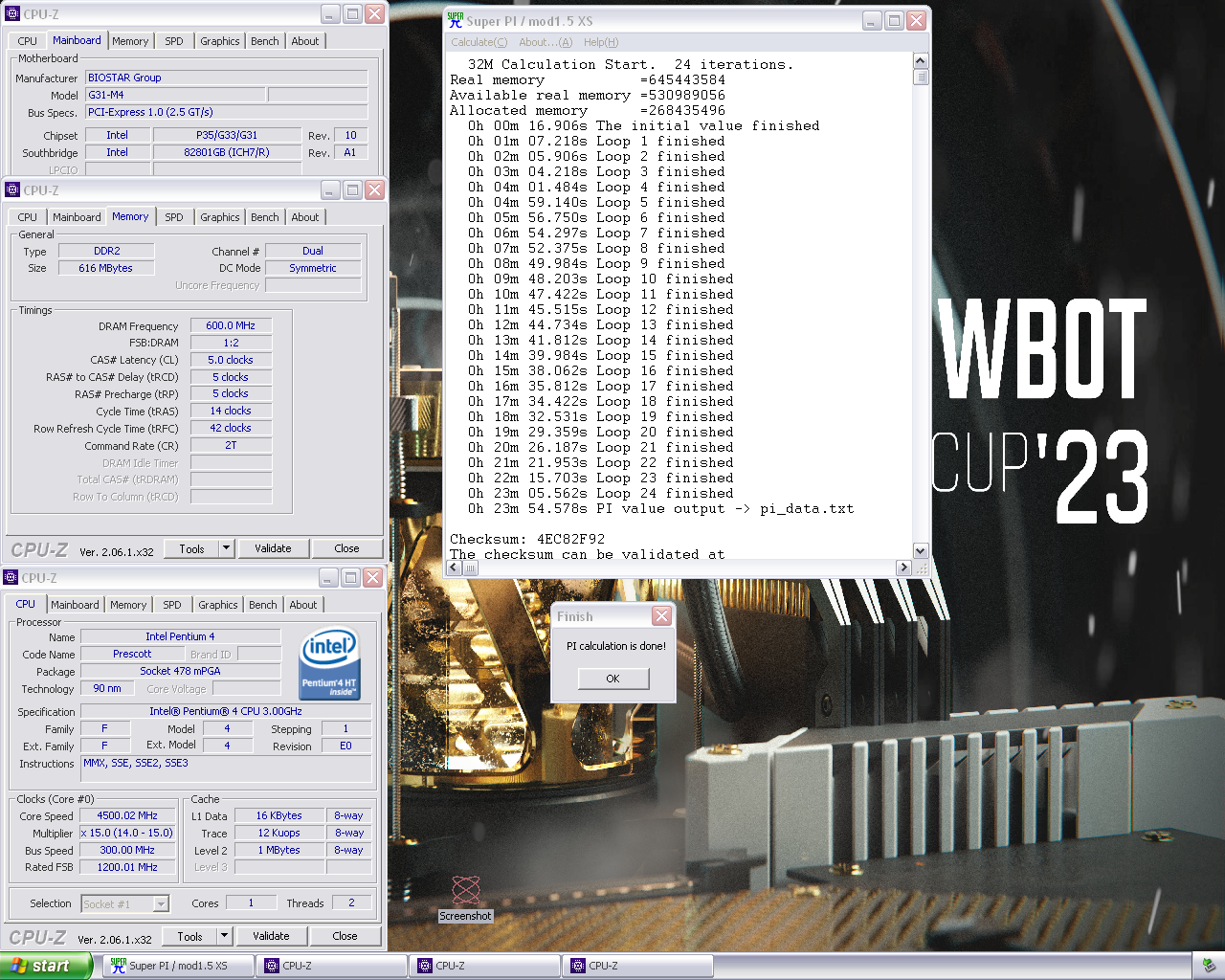
Task: Click Super PI scrollbar up arrow
Action: (921, 60)
